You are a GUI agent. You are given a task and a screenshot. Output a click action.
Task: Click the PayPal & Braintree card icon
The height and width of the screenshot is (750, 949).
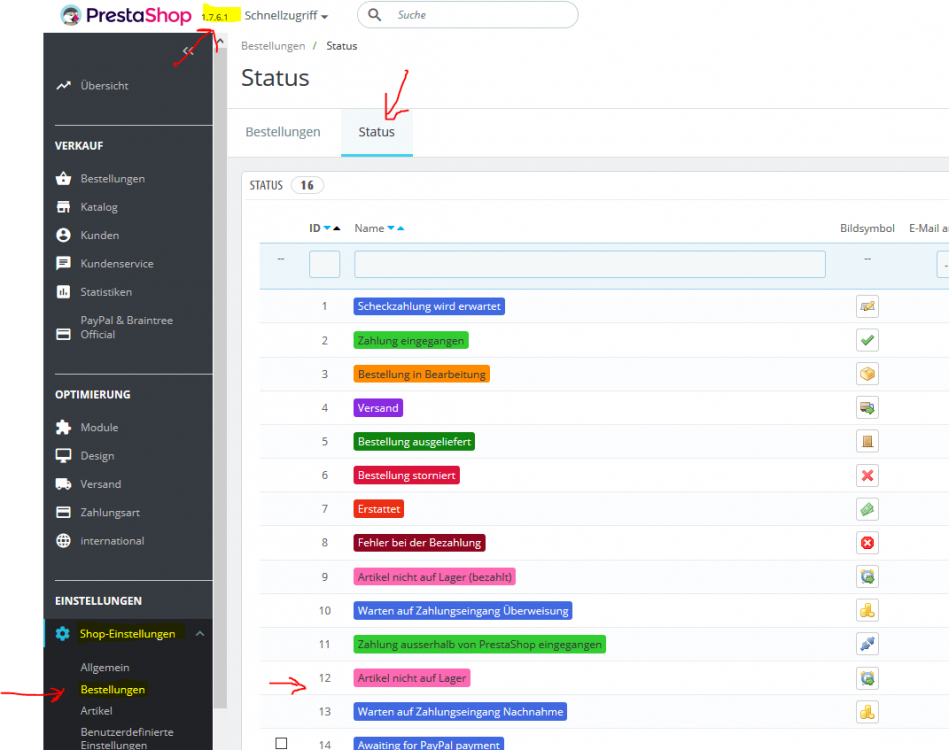[x=64, y=334]
